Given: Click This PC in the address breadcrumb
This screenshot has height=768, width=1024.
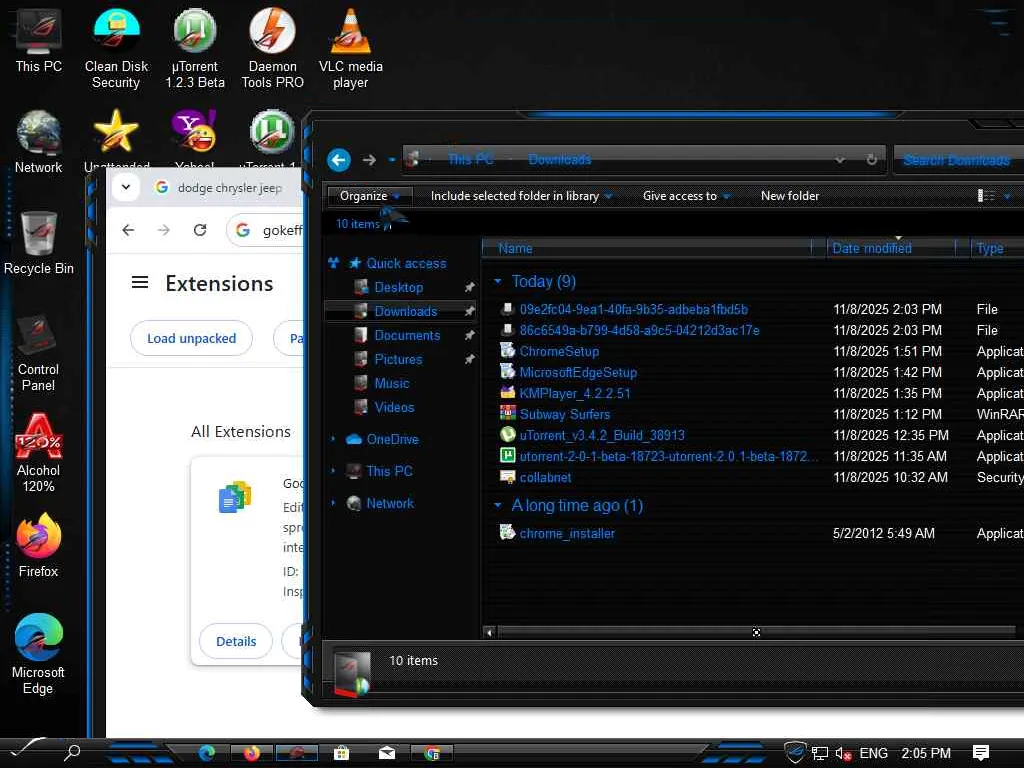Looking at the screenshot, I should click(470, 160).
